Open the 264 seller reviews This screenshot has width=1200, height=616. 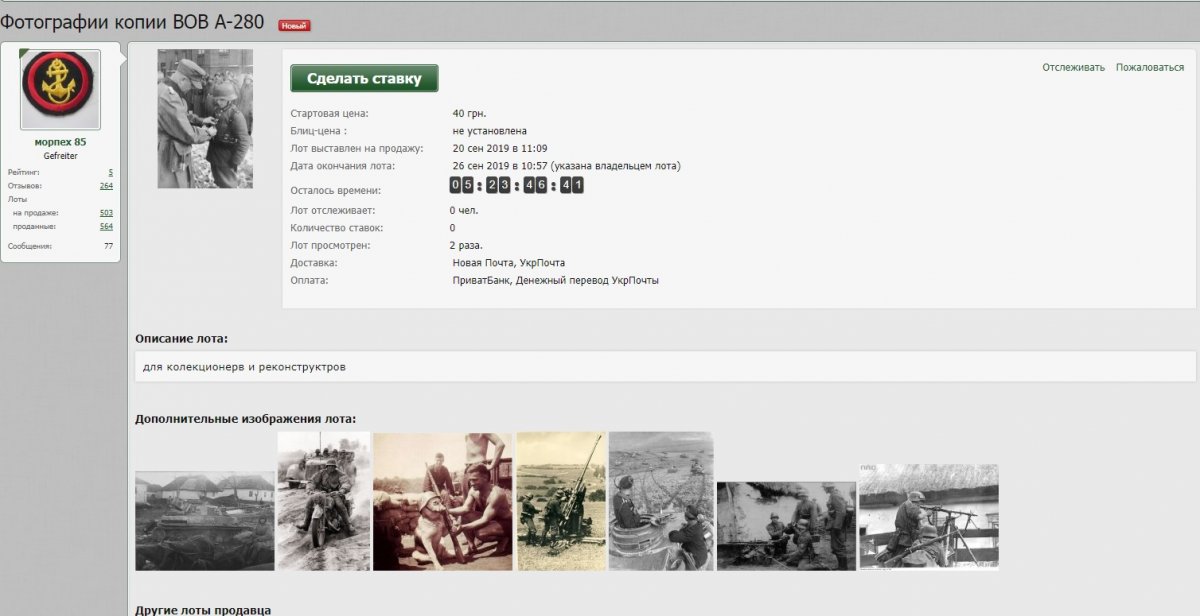point(106,186)
